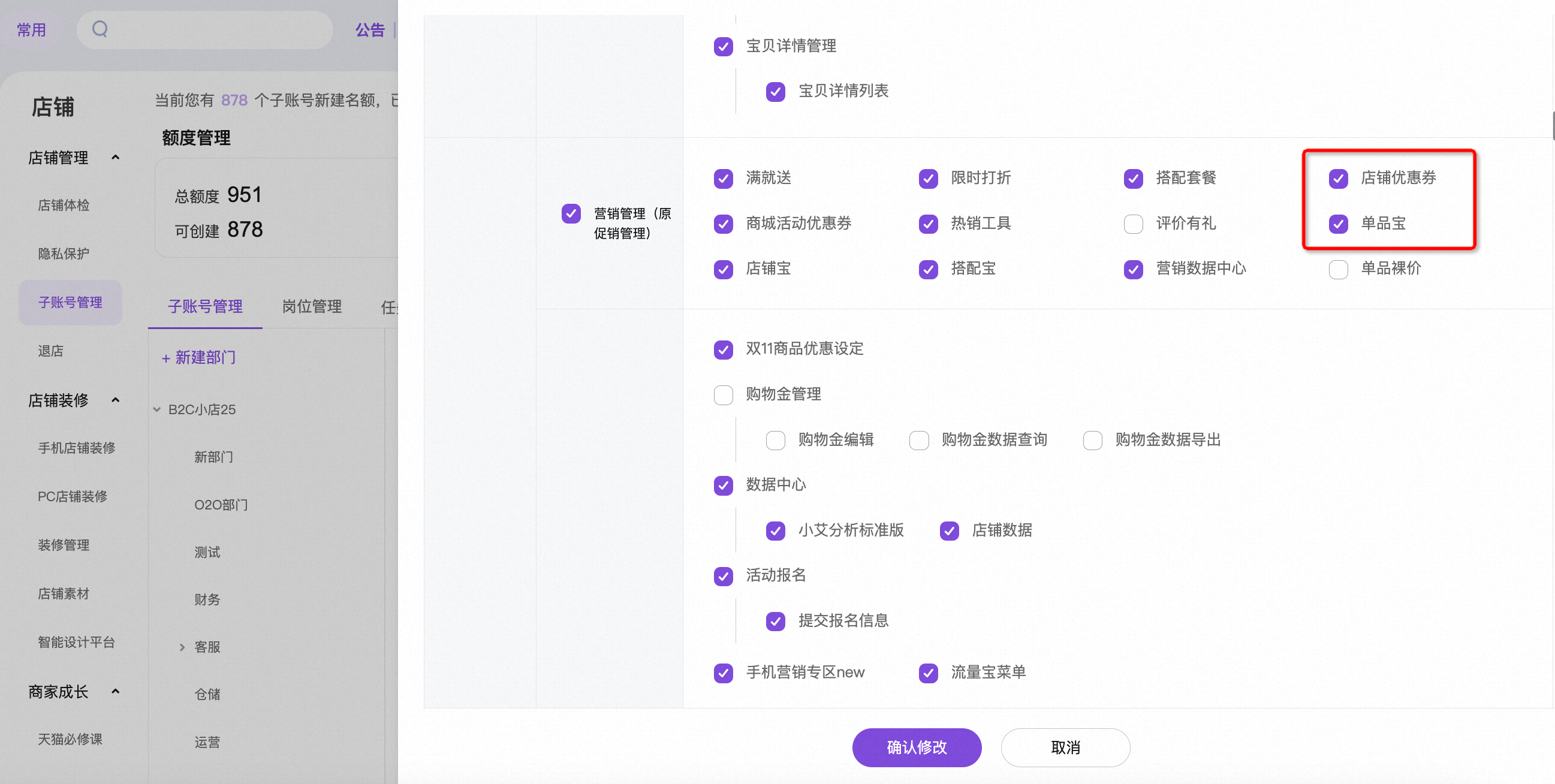Toggle the 店铺数据 checkbox
The width and height of the screenshot is (1555, 784).
[950, 531]
